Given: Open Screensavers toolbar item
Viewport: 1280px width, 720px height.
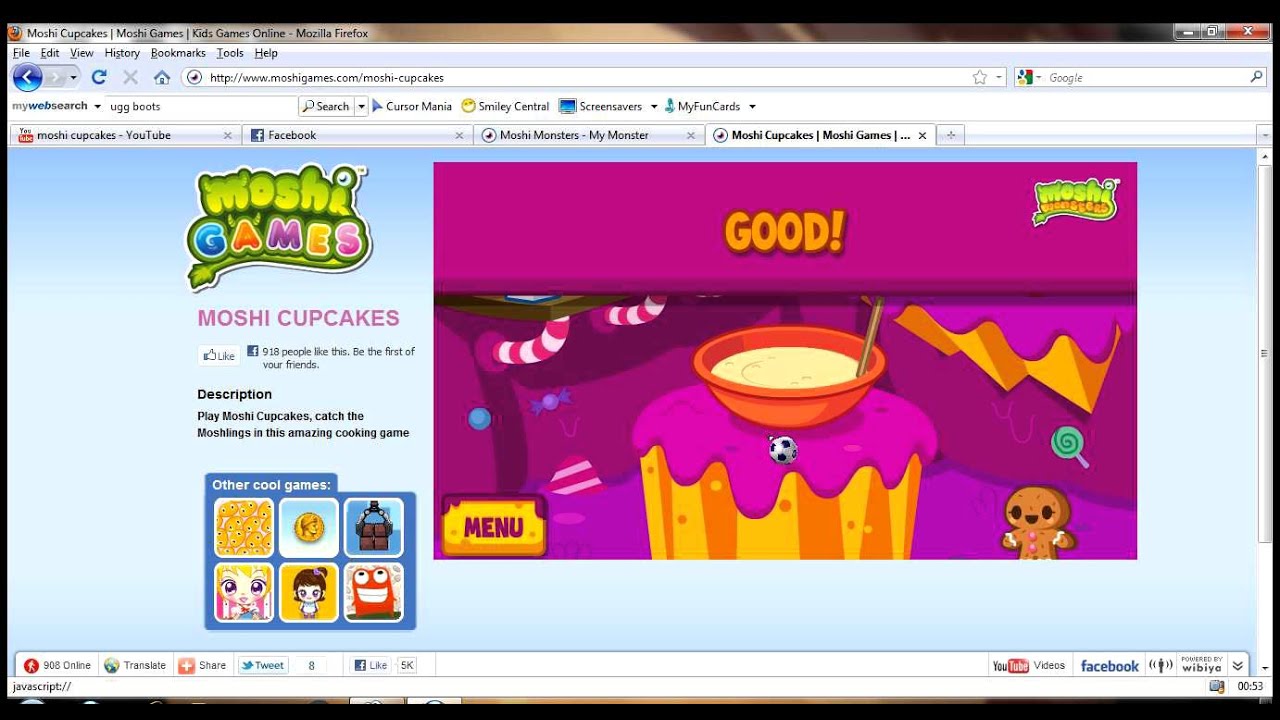Looking at the screenshot, I should 601,106.
